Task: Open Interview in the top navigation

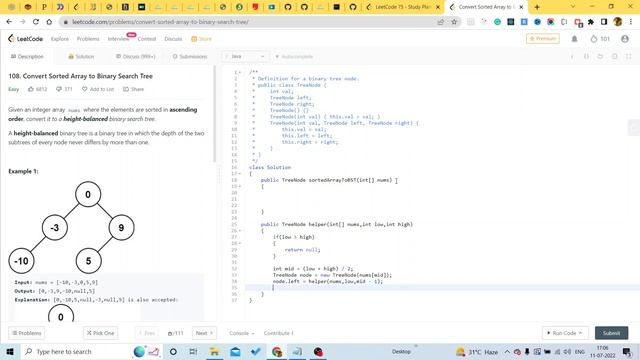Action: point(118,39)
